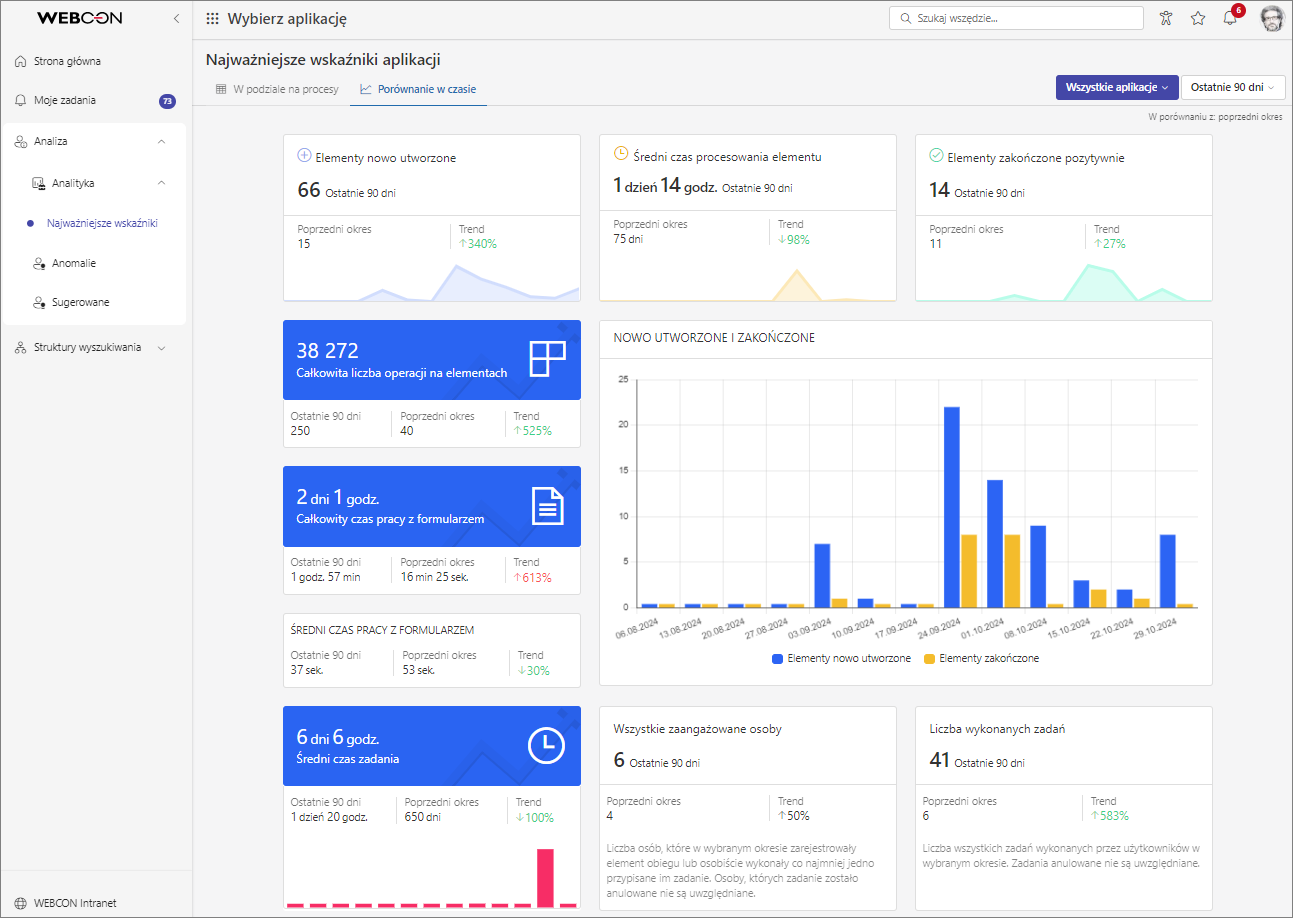Click the 583% trend value
This screenshot has width=1293, height=918.
(x=1110, y=815)
